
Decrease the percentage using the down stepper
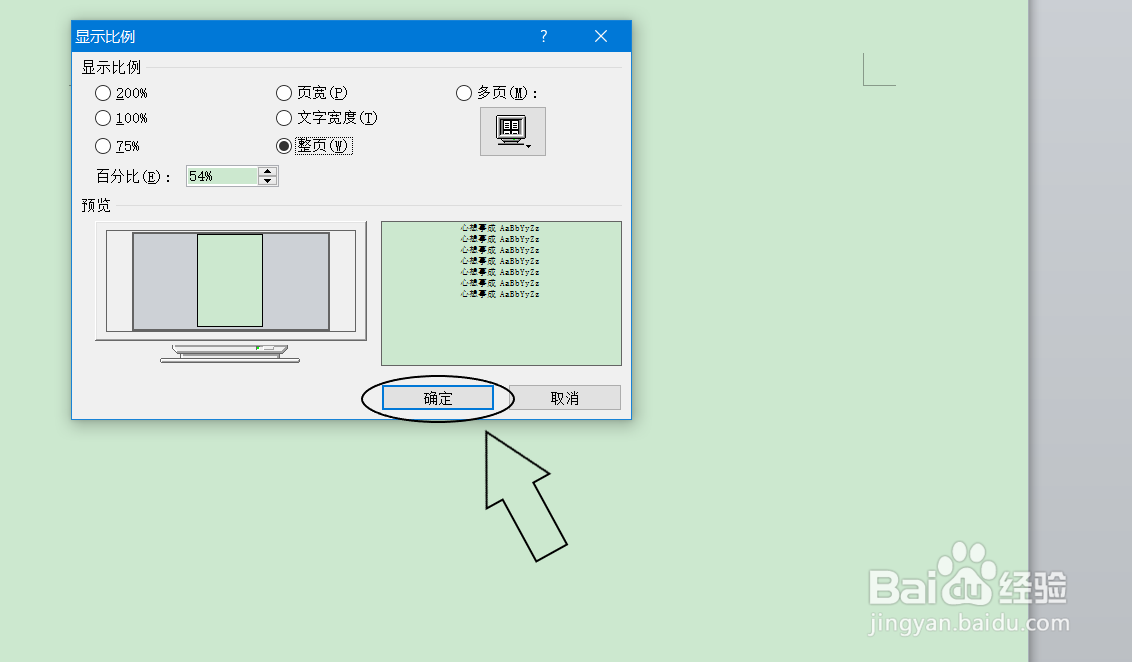click(267, 180)
